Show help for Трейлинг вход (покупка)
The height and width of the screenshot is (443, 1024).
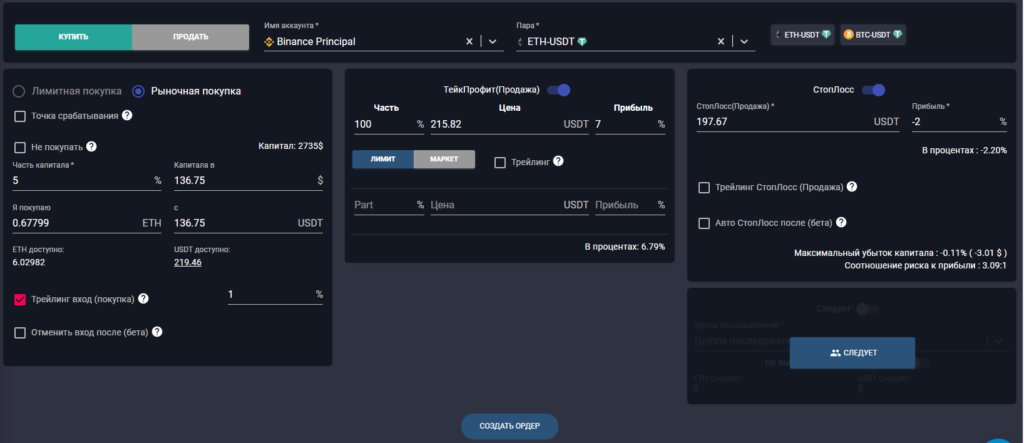point(143,299)
